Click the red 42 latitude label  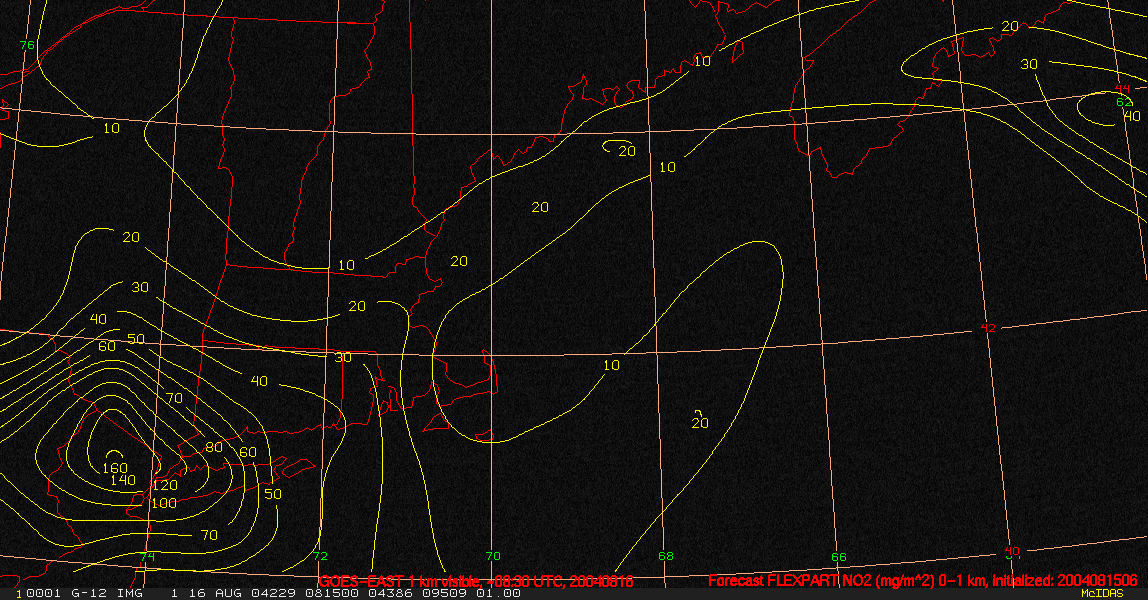coord(988,328)
